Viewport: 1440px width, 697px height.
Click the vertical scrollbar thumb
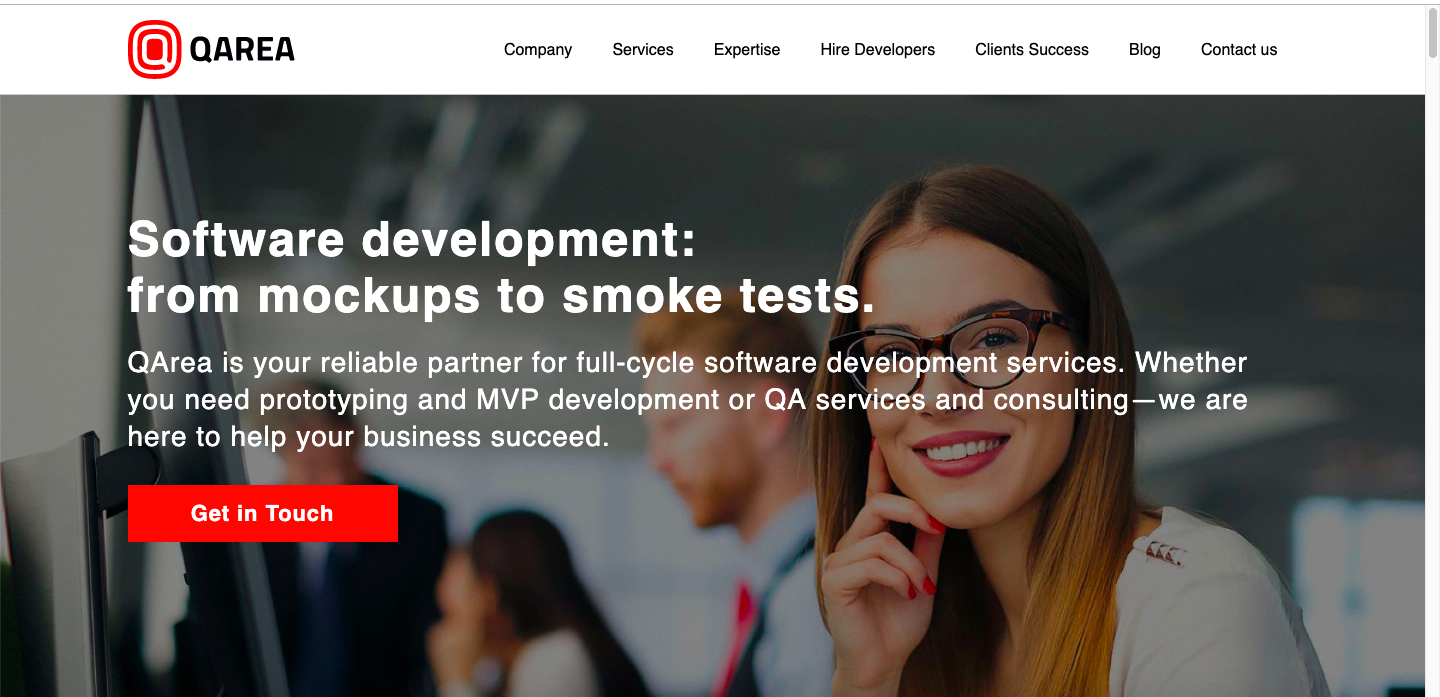click(x=1432, y=33)
